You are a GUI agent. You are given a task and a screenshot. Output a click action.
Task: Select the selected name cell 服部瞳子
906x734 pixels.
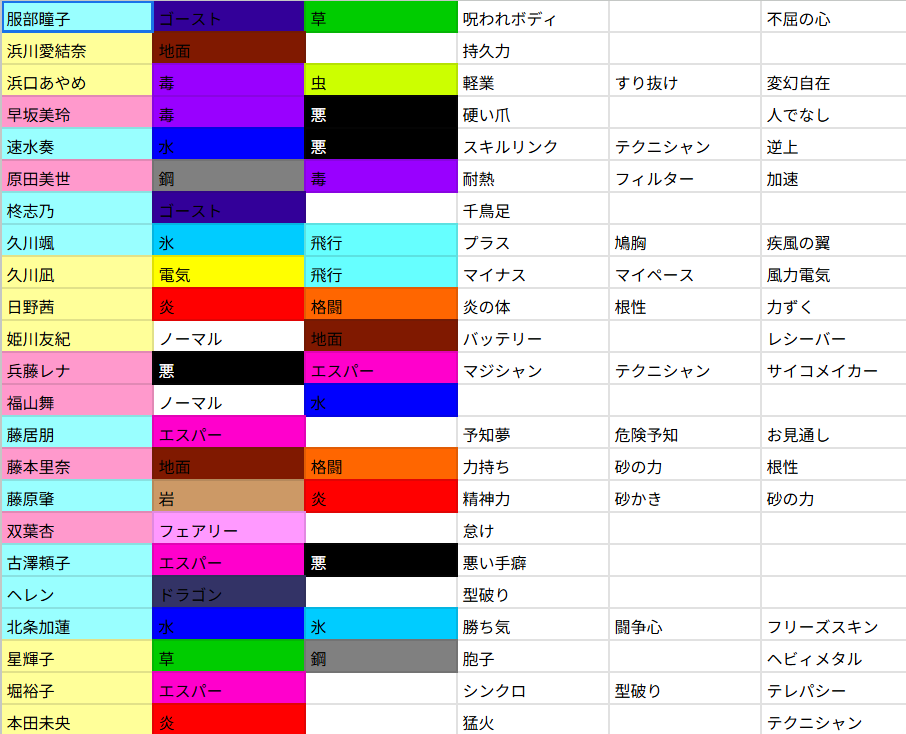point(76,18)
